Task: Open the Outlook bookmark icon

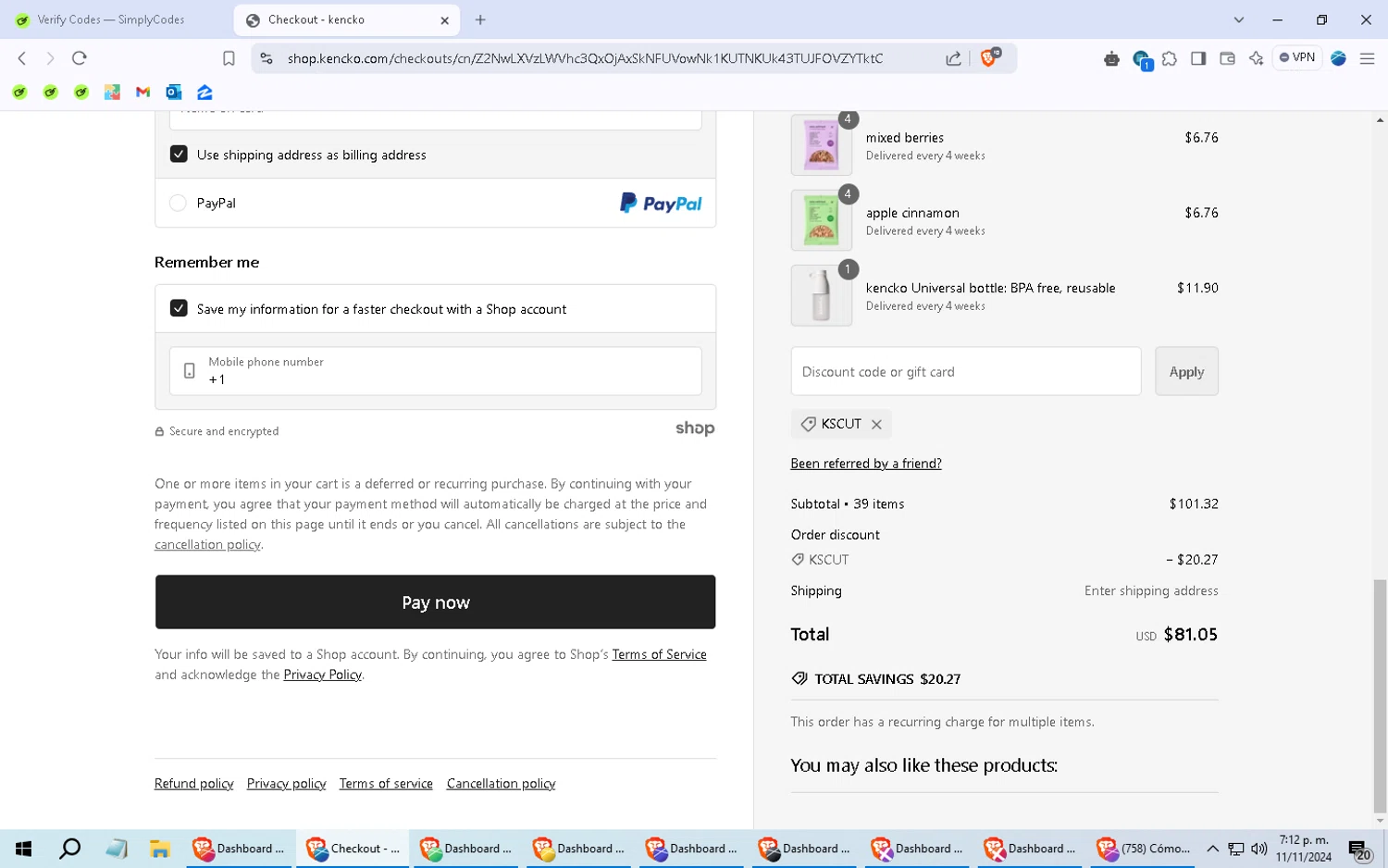Action: tap(173, 92)
